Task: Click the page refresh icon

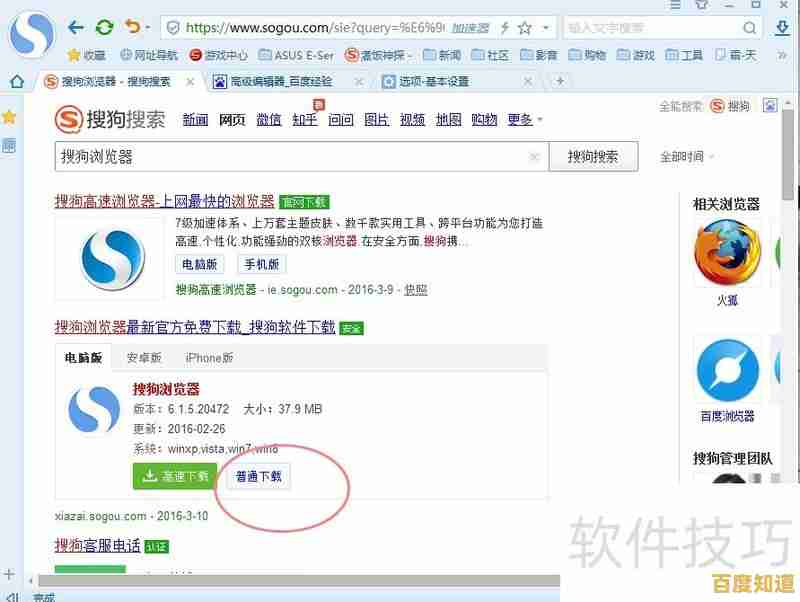Action: [103, 25]
